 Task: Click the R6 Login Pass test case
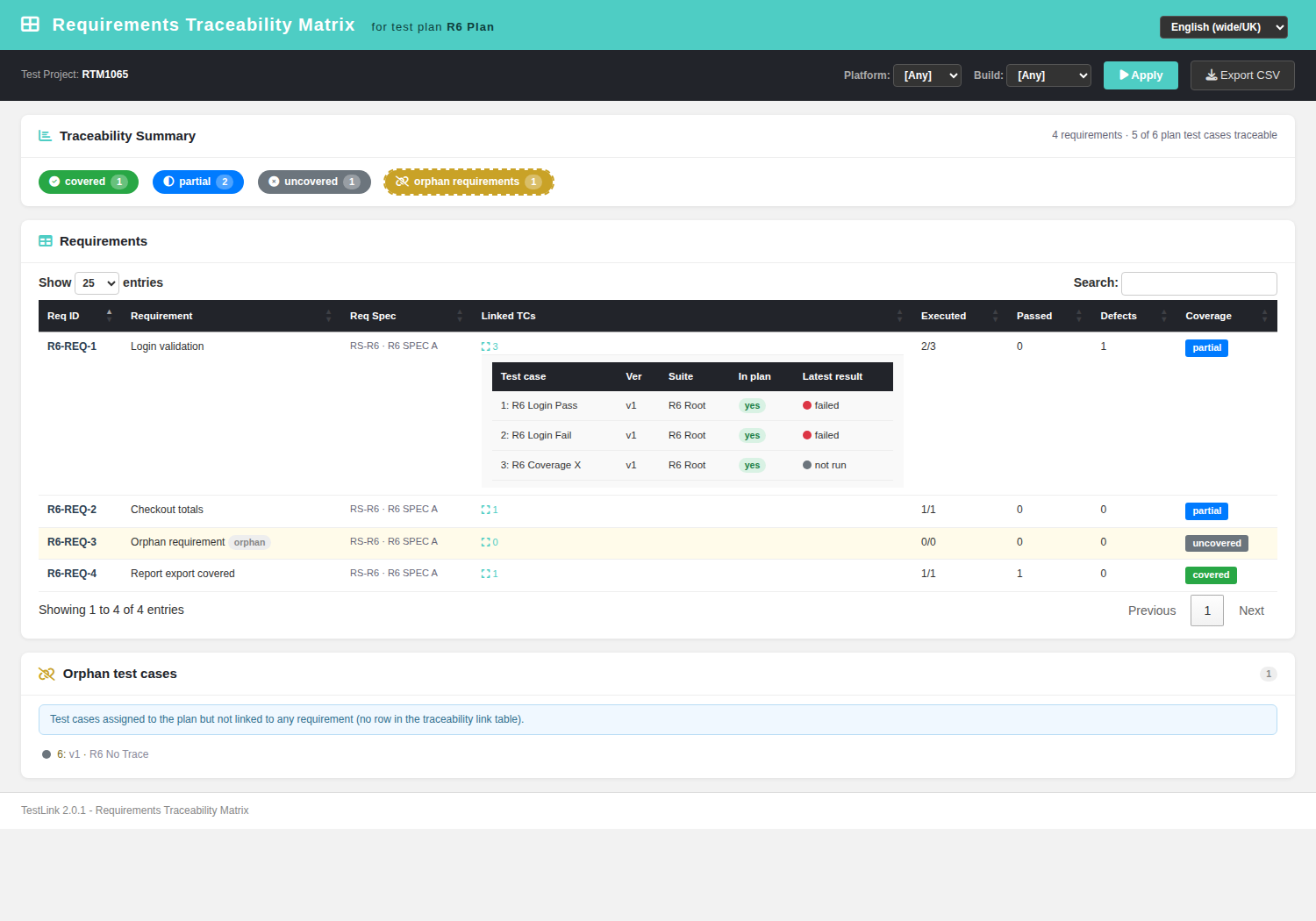point(539,406)
